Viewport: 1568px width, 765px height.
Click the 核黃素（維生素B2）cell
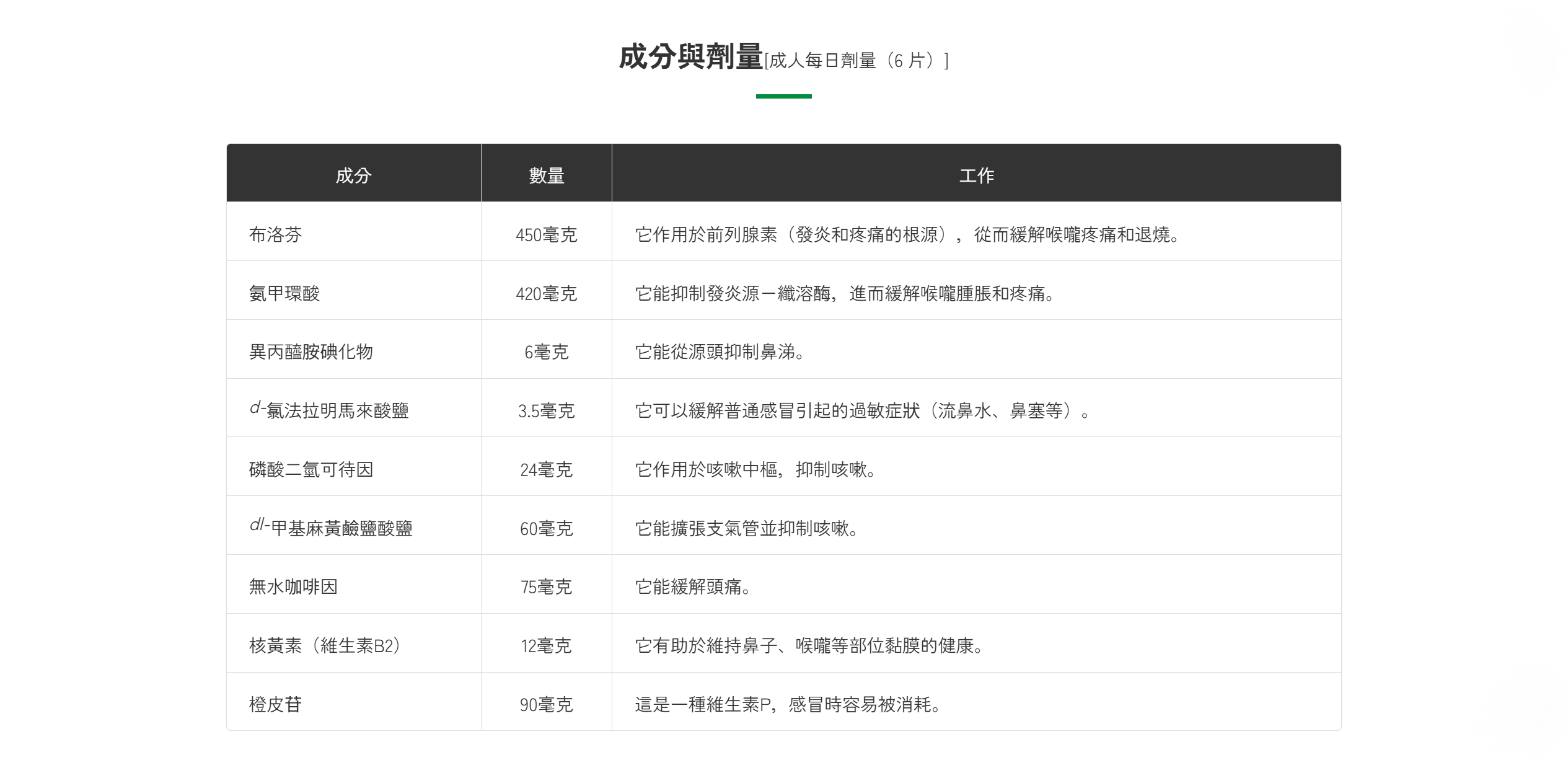[325, 645]
